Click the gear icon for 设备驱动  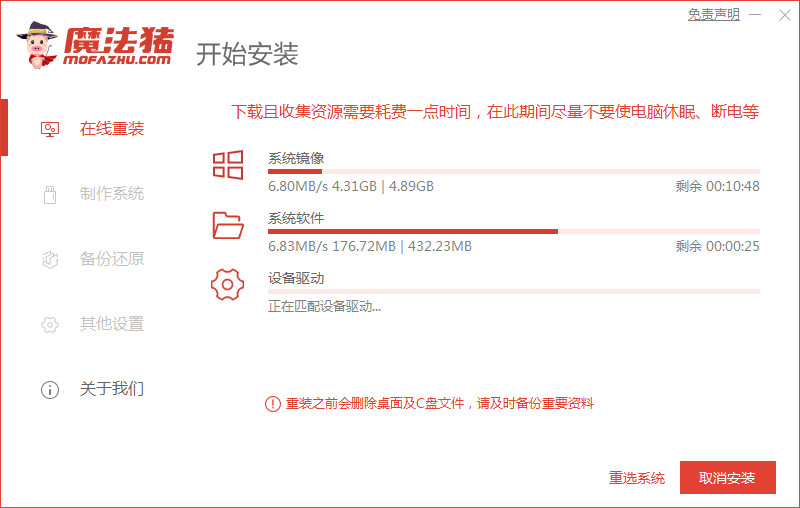tap(228, 285)
